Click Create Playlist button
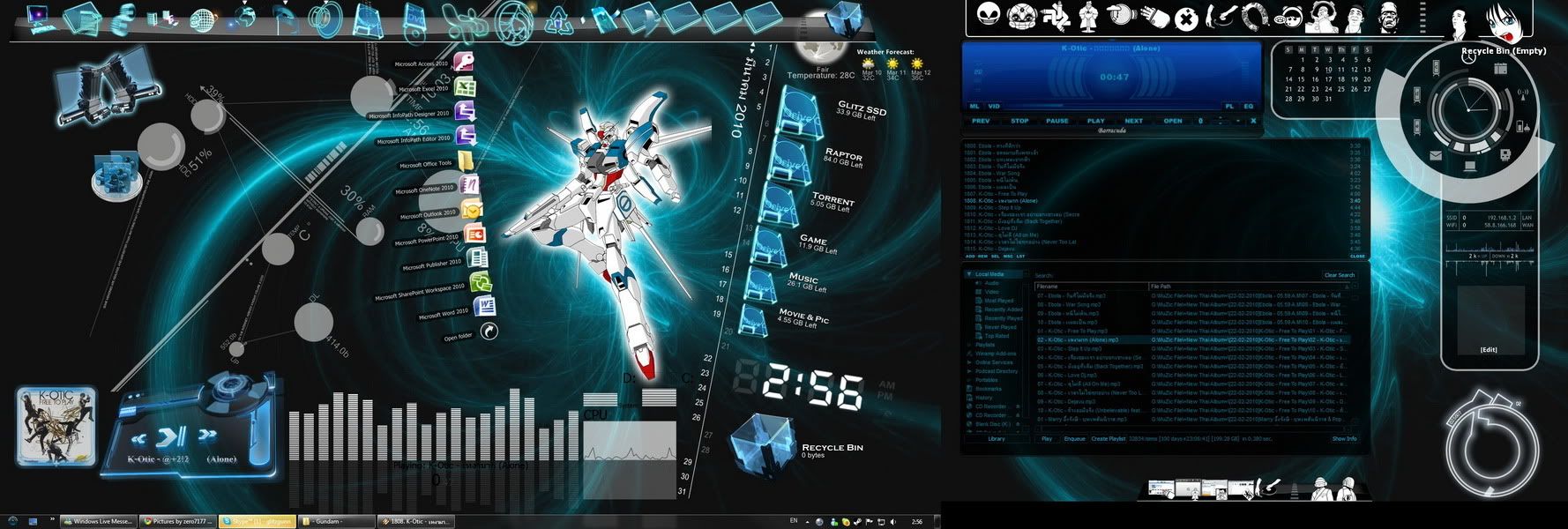 click(1109, 438)
